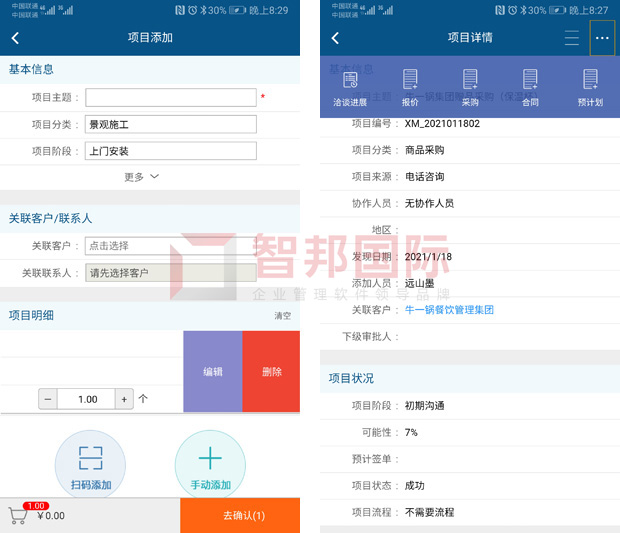Click the 1.00 quantity field

(x=87, y=399)
